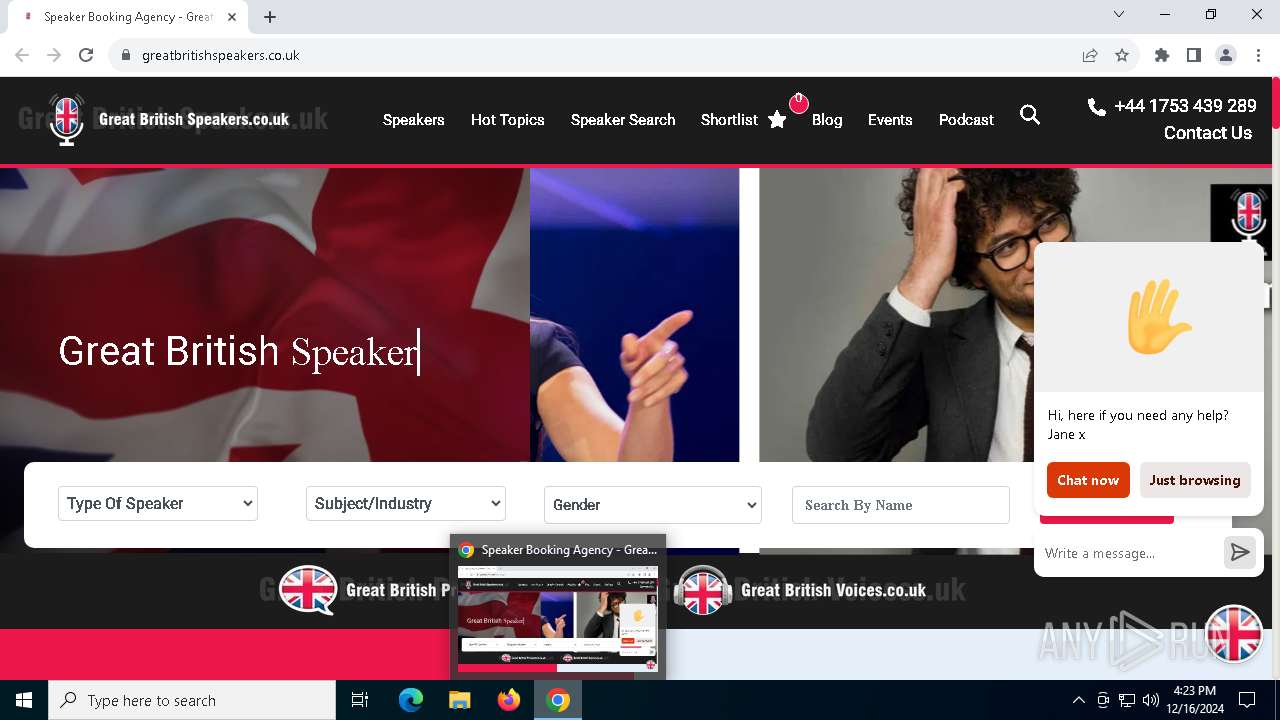Open the Chrome three-dot menu
The height and width of the screenshot is (720, 1280).
coord(1258,55)
